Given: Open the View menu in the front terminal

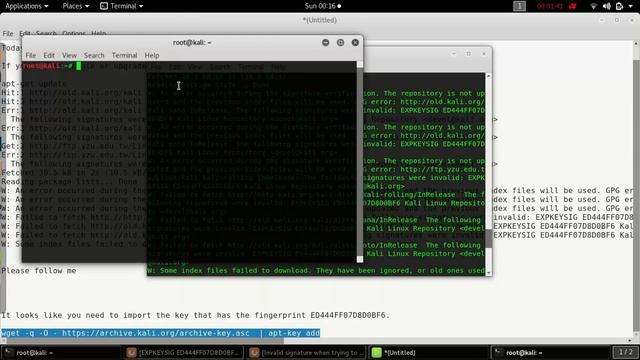Looking at the screenshot, I should [69, 56].
